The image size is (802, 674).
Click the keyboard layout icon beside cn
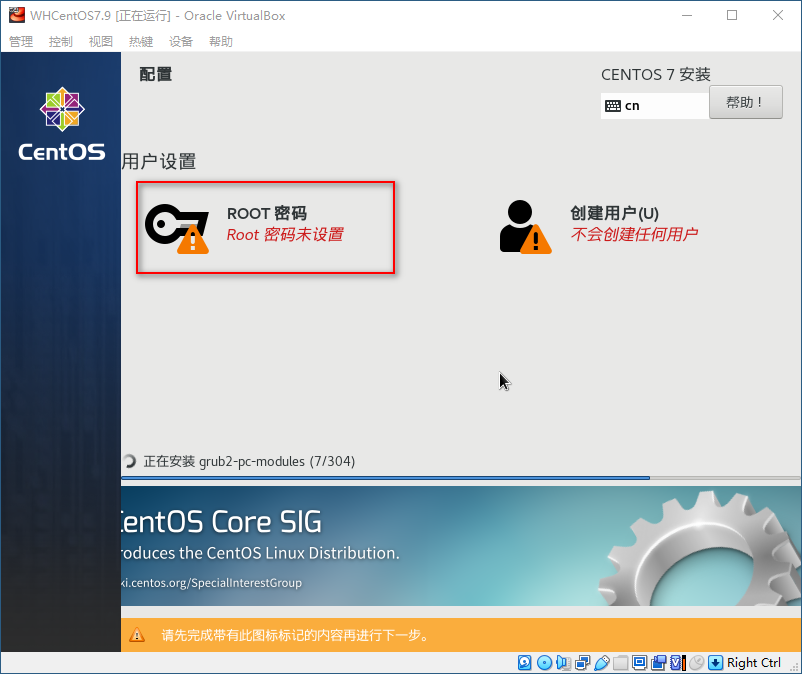[613, 106]
